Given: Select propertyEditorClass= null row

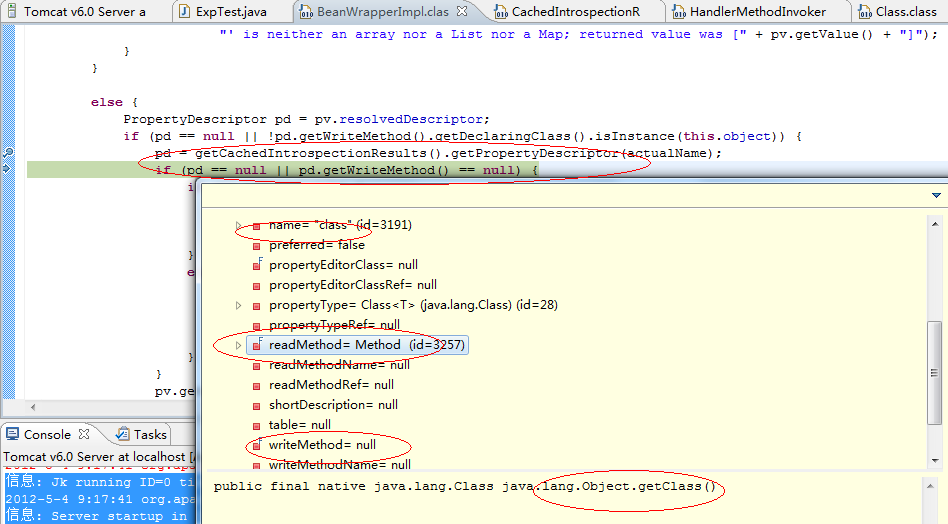Looking at the screenshot, I should (343, 265).
